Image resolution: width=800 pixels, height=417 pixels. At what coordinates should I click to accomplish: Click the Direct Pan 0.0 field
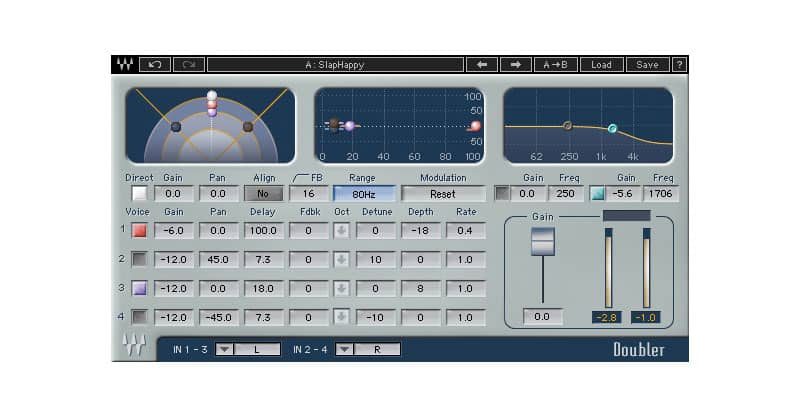218,194
